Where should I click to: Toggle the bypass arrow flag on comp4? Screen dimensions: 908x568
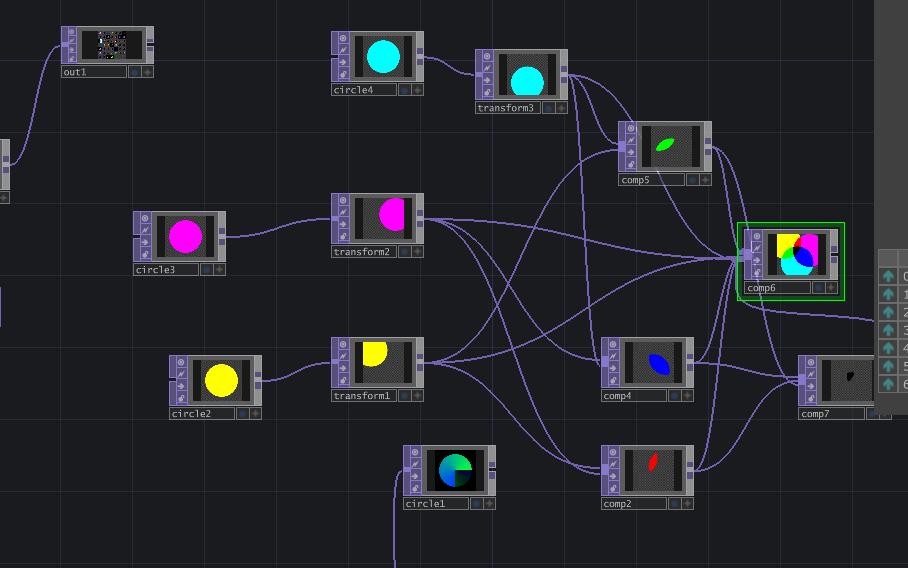pyautogui.click(x=613, y=368)
